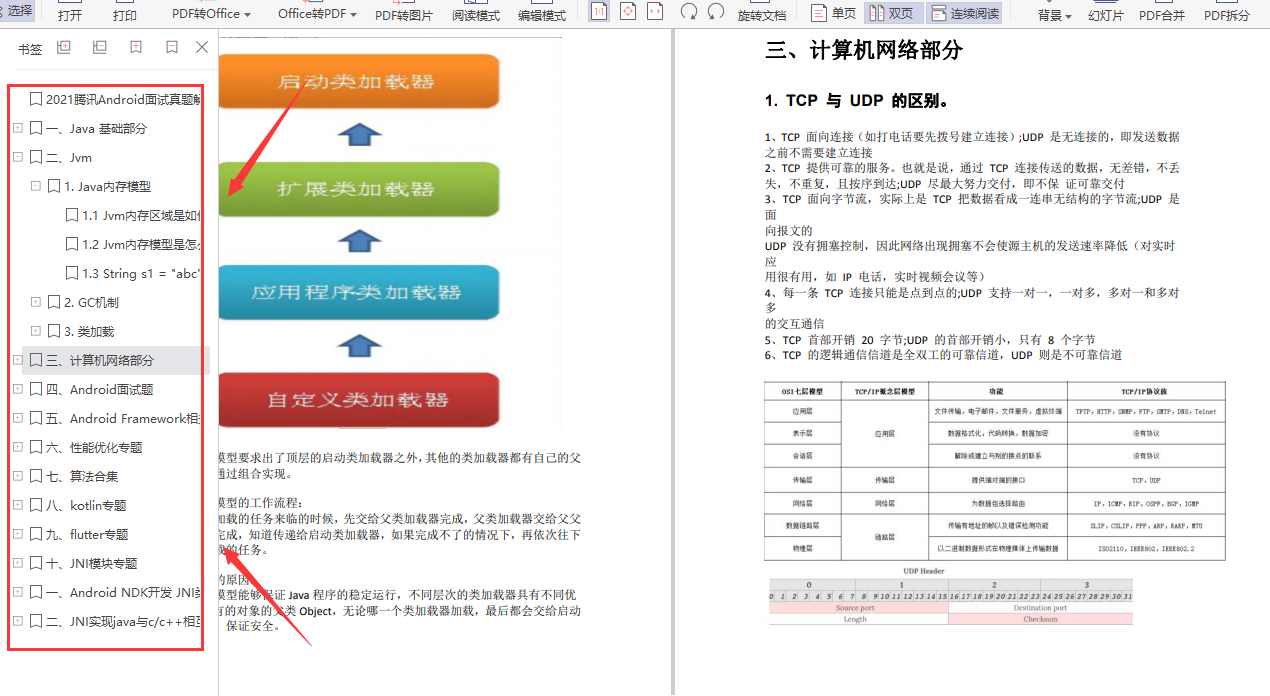
Task: Select the 二、JNI实现java与c/c++ bookmark
Action: click(116, 621)
